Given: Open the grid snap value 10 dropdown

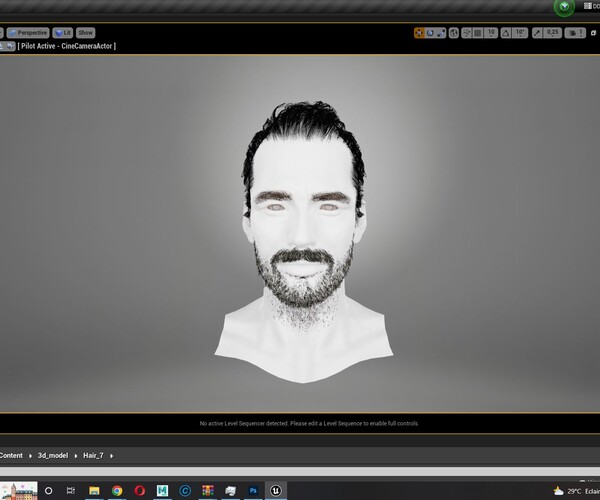Looking at the screenshot, I should pos(491,33).
